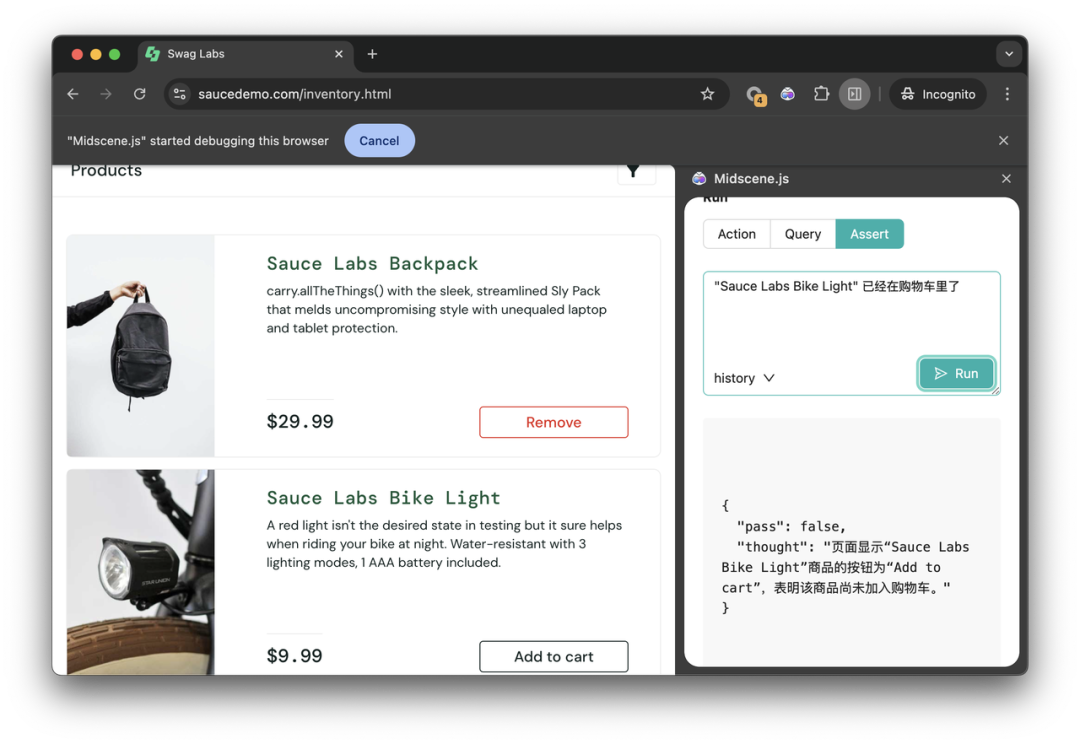Open Chrome's three-dot menu

coord(1007,94)
